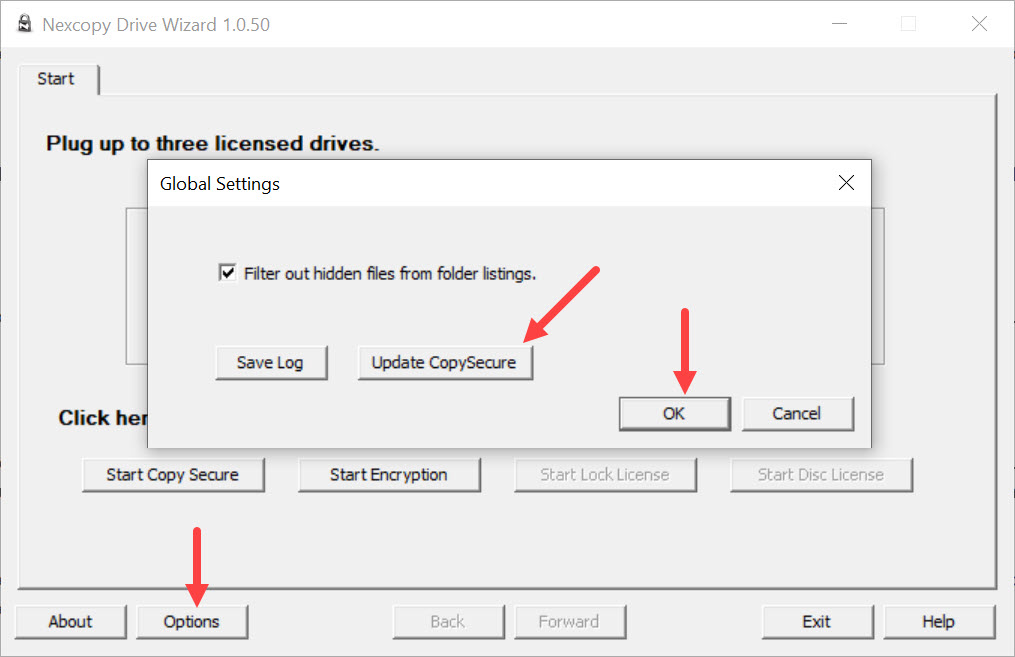The image size is (1015, 657).
Task: Click the Start Disc License button
Action: (820, 475)
